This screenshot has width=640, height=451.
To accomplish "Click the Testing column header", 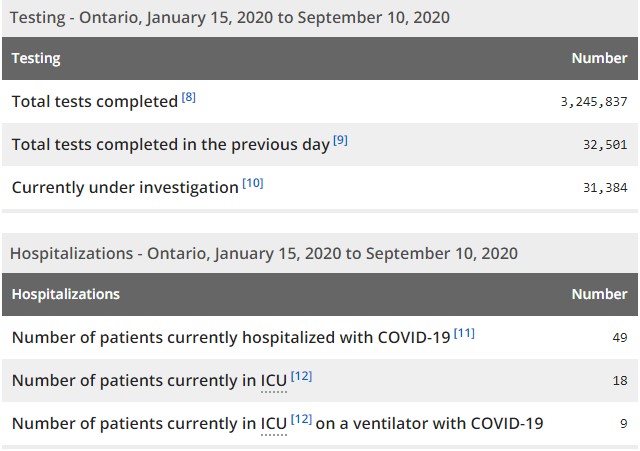I will tap(36, 58).
